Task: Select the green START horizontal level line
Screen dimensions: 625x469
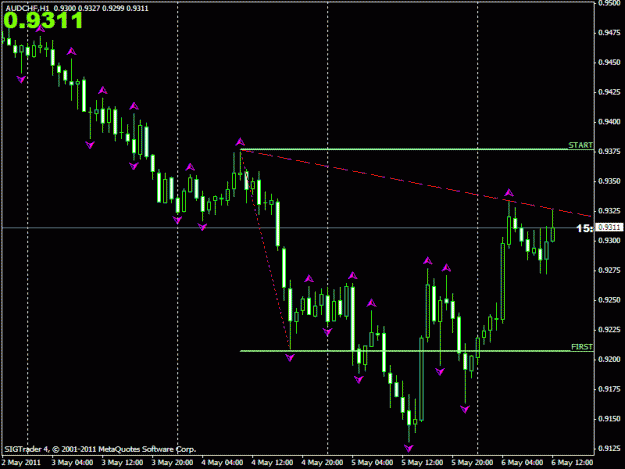Action: pos(417,150)
